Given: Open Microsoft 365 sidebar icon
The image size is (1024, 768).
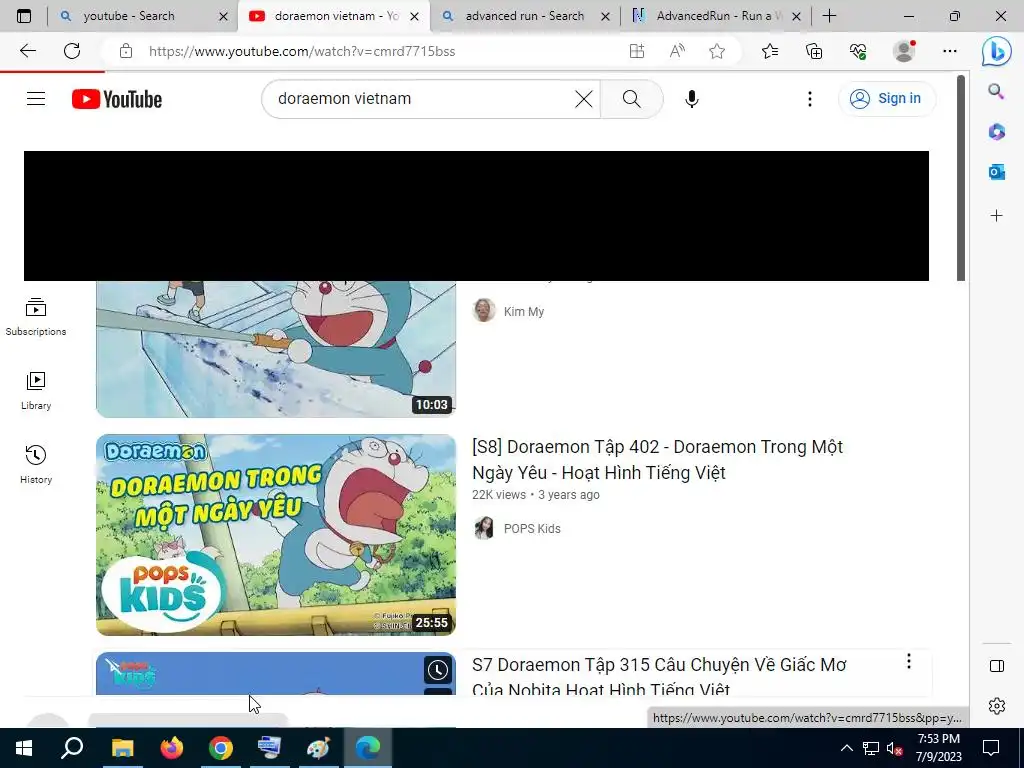Looking at the screenshot, I should 996,132.
